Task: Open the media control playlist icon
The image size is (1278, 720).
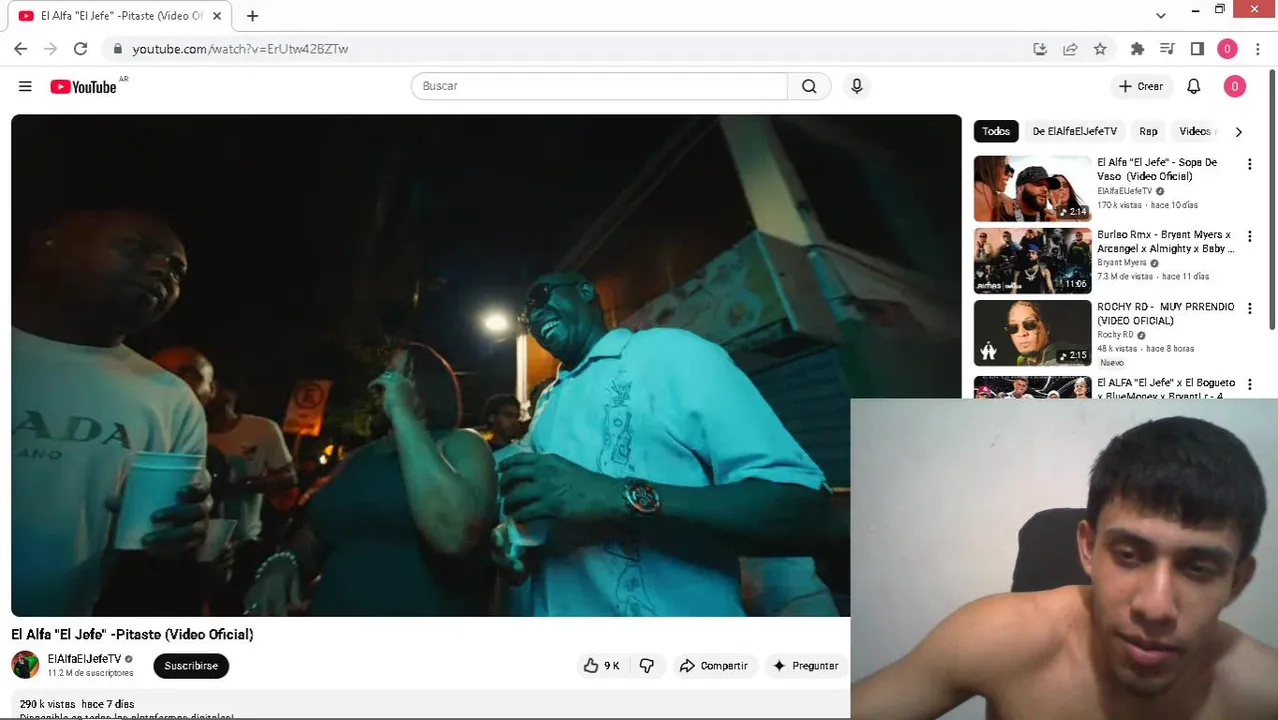Action: (1167, 48)
